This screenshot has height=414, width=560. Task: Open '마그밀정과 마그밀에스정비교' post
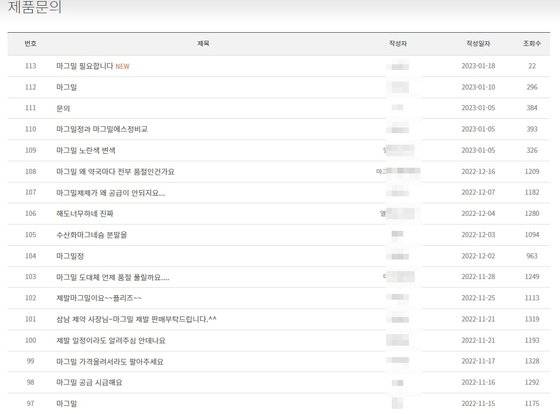(x=102, y=129)
